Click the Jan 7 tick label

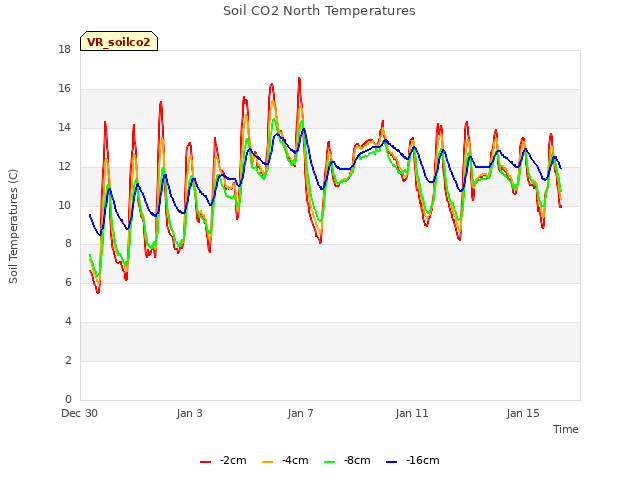coord(300,413)
